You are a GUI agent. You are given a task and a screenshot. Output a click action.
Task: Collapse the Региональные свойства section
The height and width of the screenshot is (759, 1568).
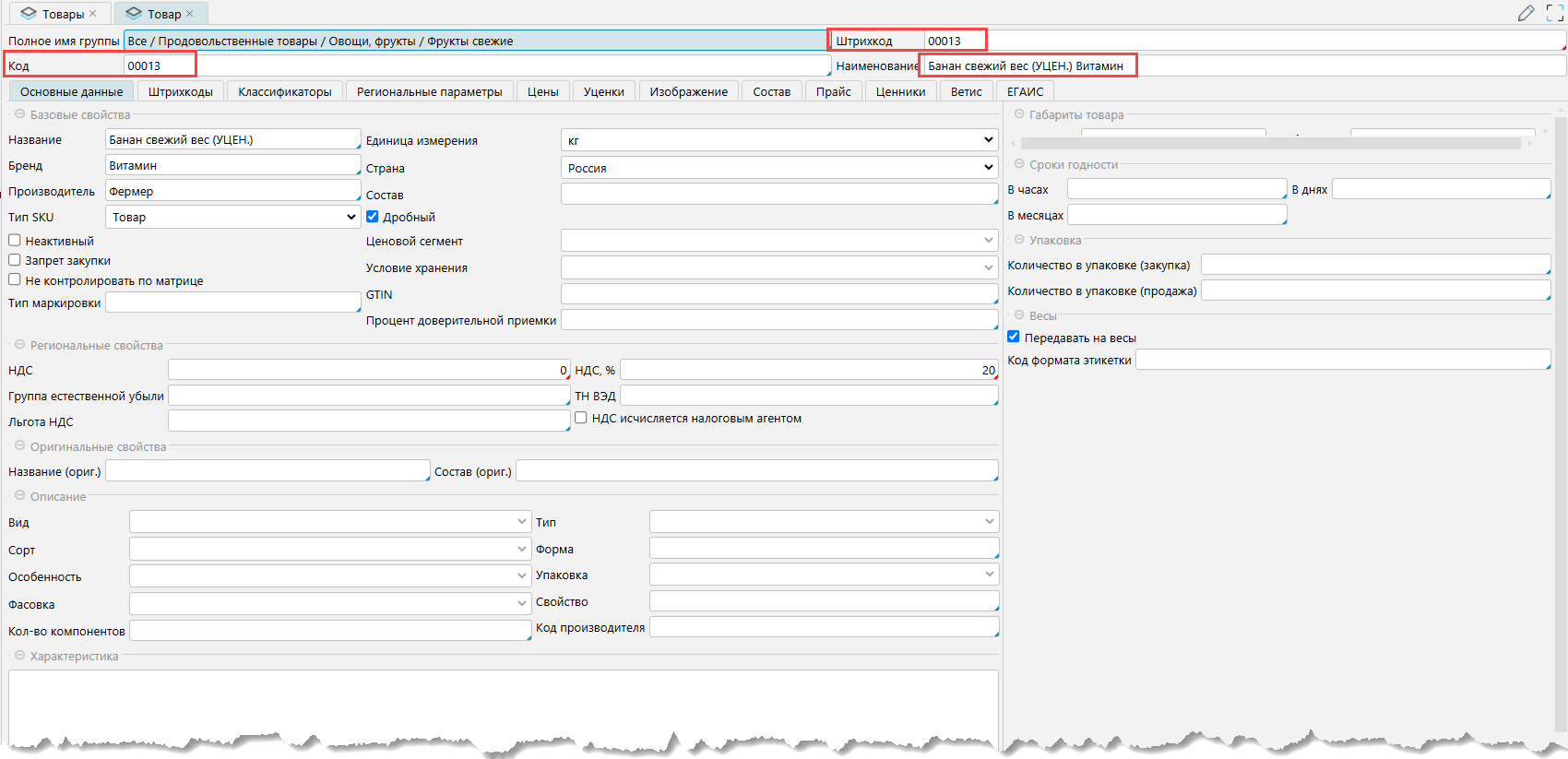pyautogui.click(x=19, y=345)
